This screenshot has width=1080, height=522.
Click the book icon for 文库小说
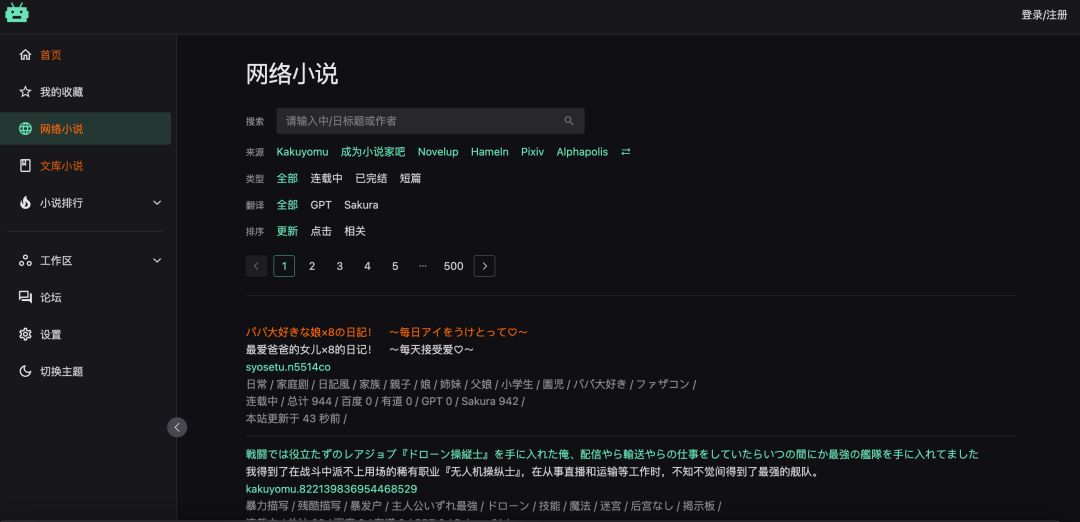pos(25,166)
